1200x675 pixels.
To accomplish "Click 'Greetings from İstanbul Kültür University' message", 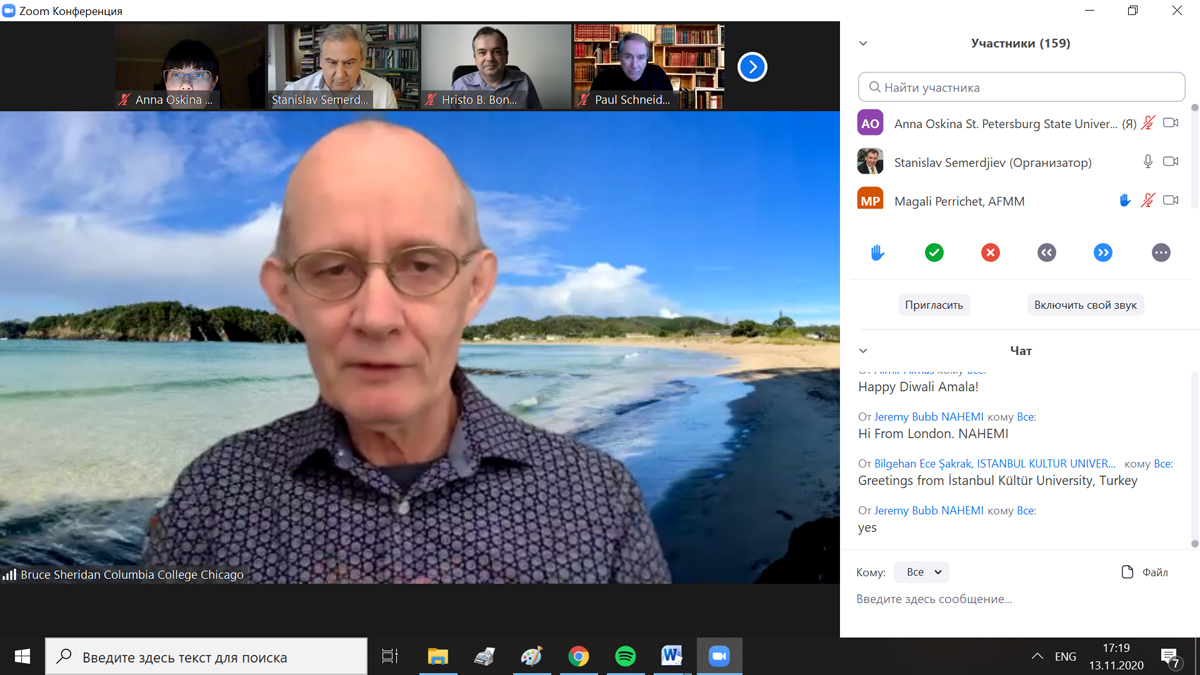I will 998,481.
